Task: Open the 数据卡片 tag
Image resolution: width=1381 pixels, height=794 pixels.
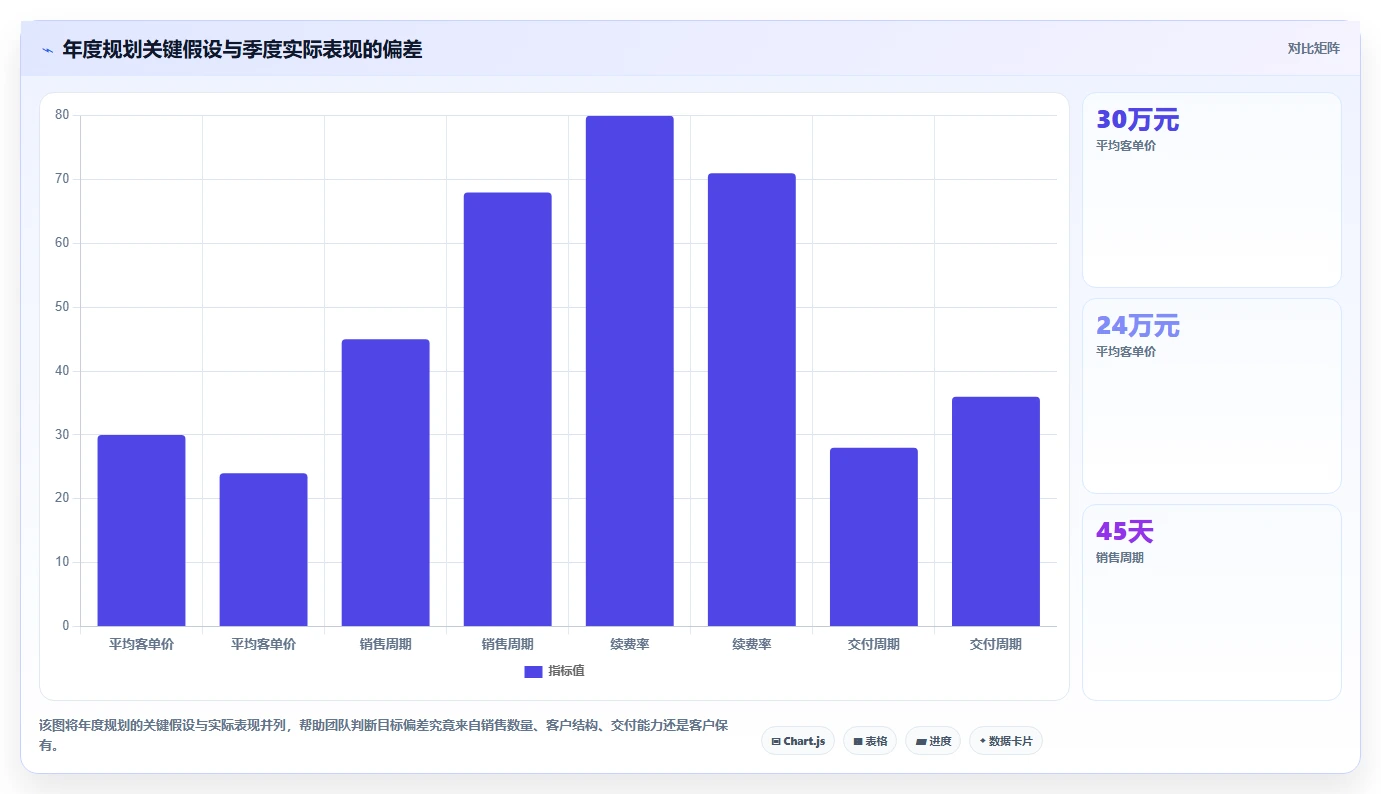Action: pos(1006,741)
